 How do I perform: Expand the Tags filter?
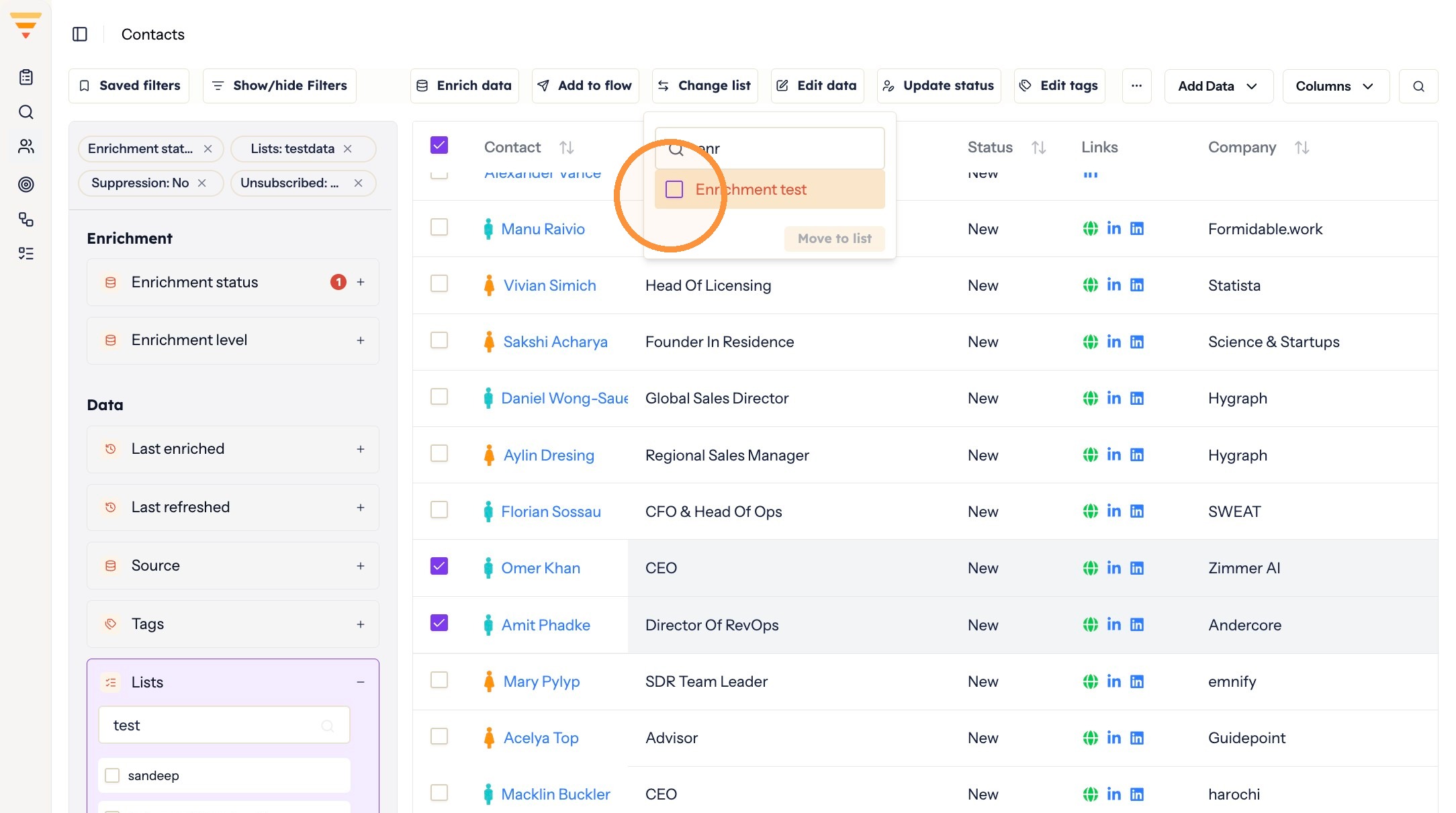(x=361, y=624)
